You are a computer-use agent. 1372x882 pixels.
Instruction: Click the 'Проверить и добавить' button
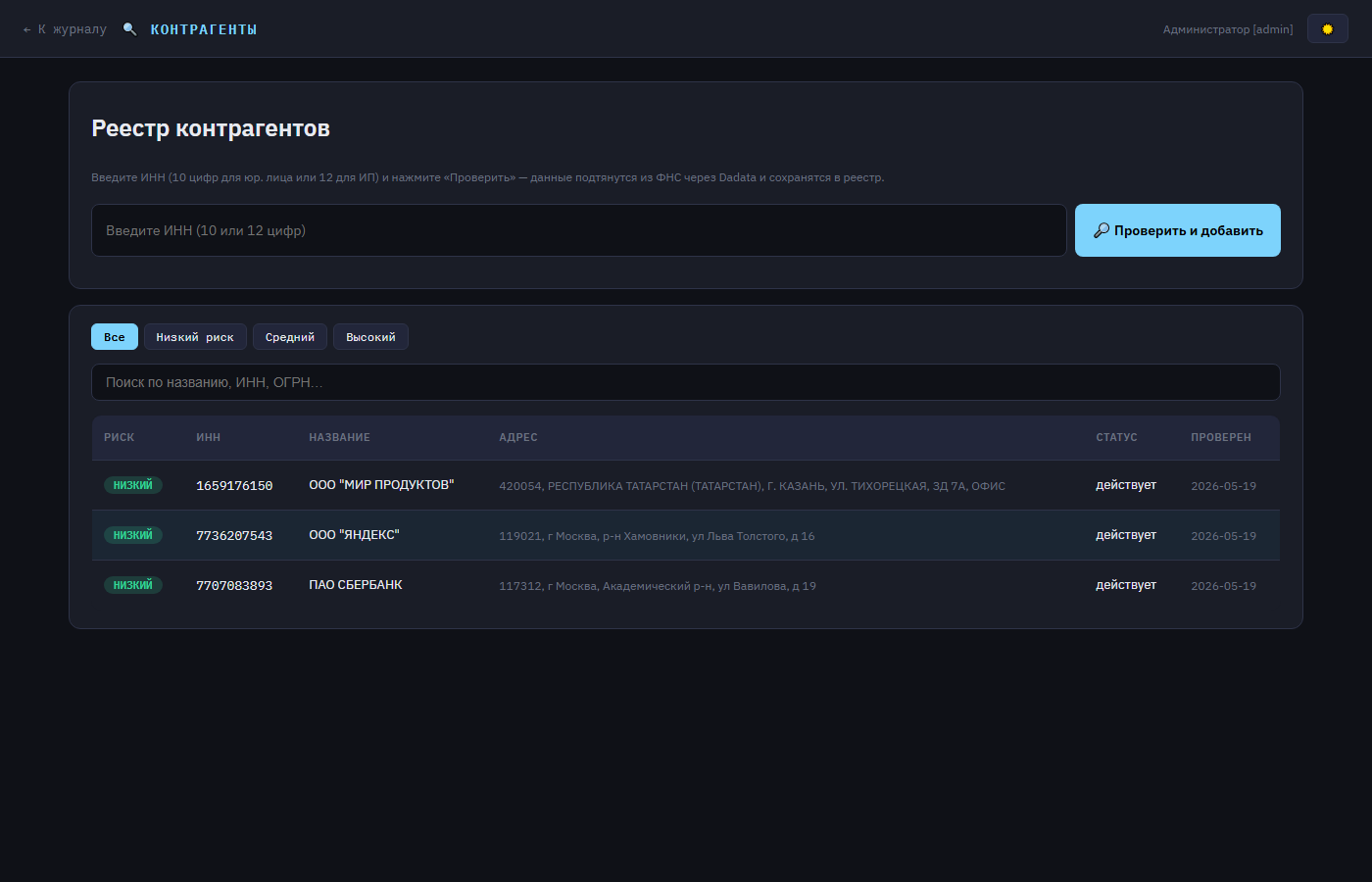click(1178, 230)
